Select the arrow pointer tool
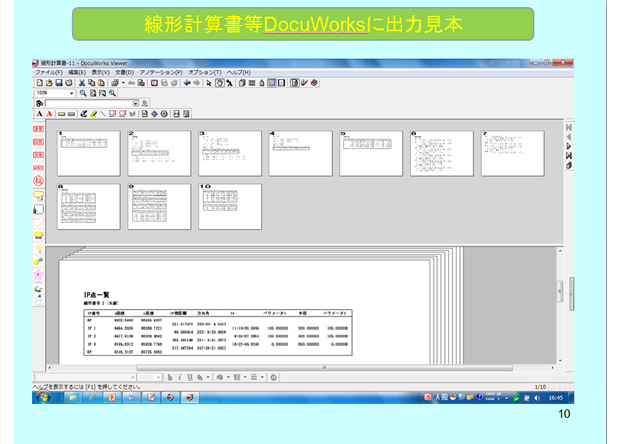 pyautogui.click(x=209, y=83)
